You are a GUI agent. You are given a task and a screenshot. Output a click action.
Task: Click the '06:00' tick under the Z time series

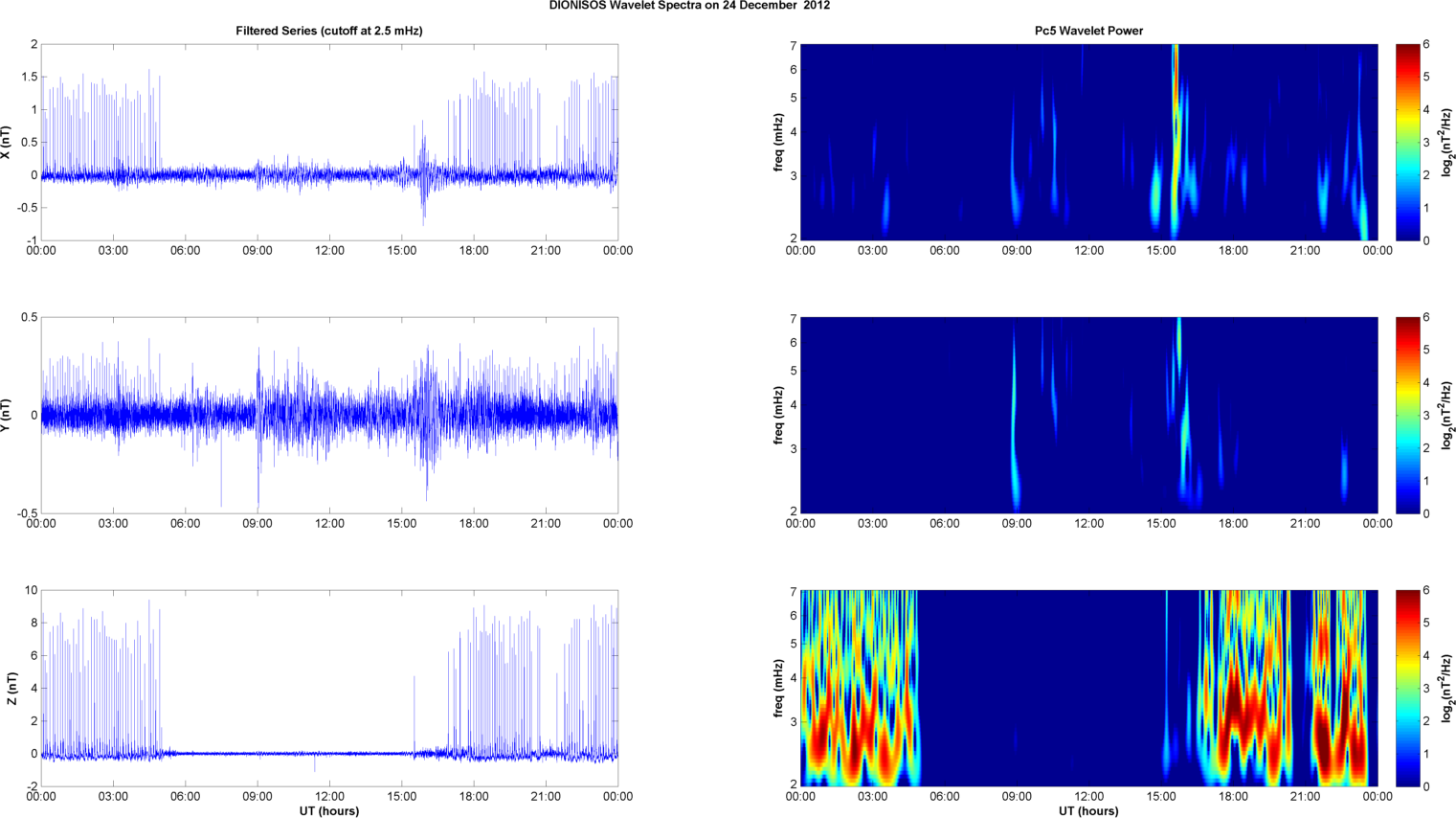[186, 797]
